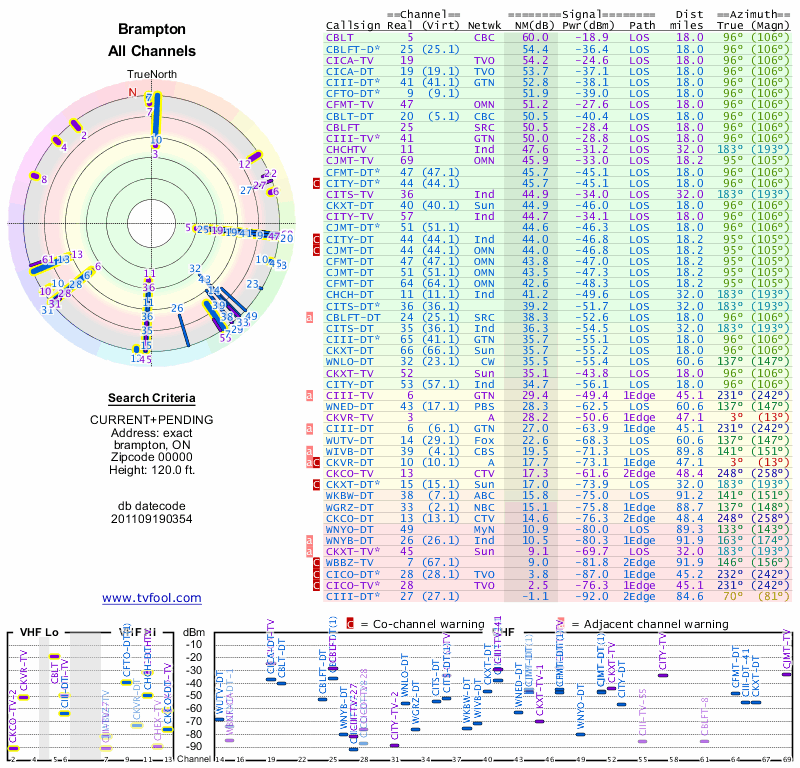Click the Search Criteria heading
The image size is (800, 768).
tap(152, 398)
